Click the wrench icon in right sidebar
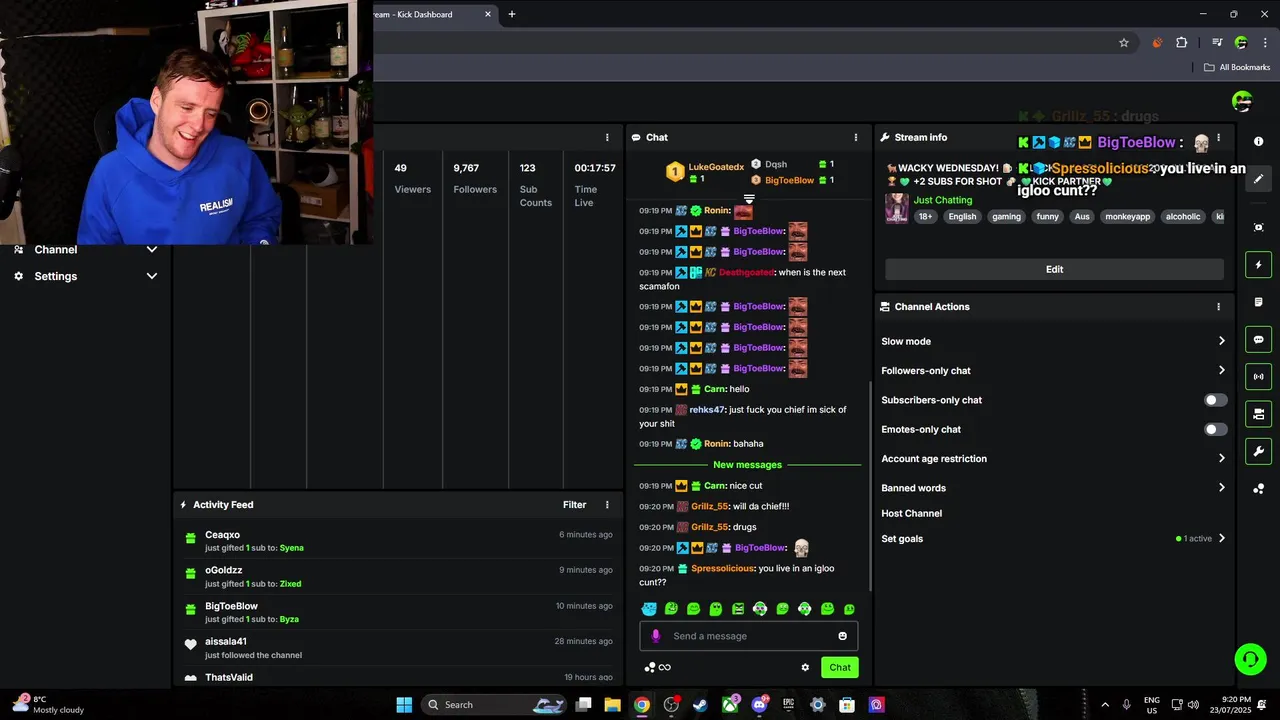This screenshot has width=1280, height=720. point(1258,451)
